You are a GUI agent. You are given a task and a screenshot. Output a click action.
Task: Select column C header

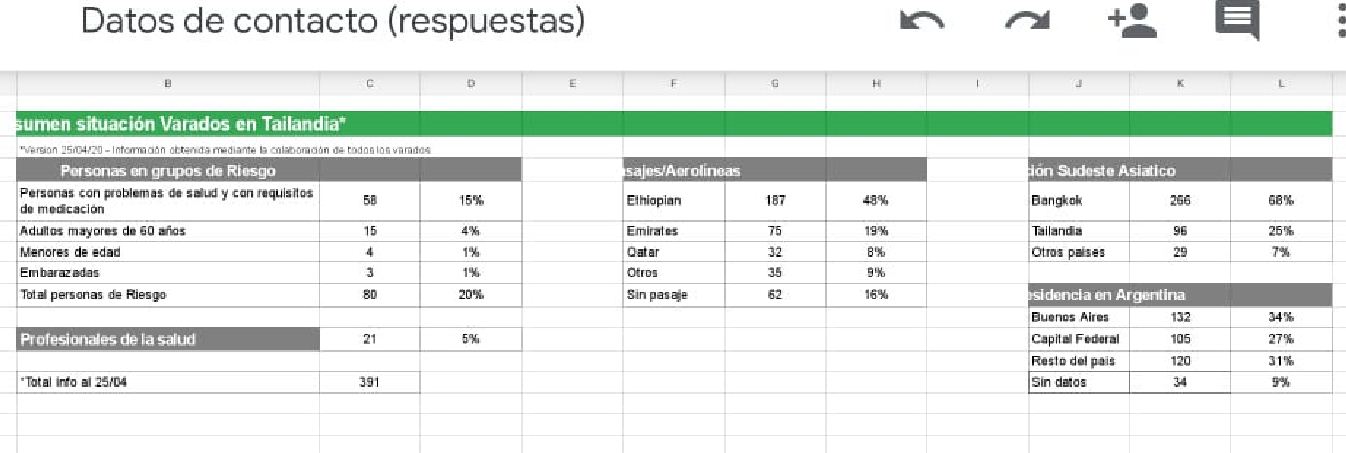click(370, 84)
